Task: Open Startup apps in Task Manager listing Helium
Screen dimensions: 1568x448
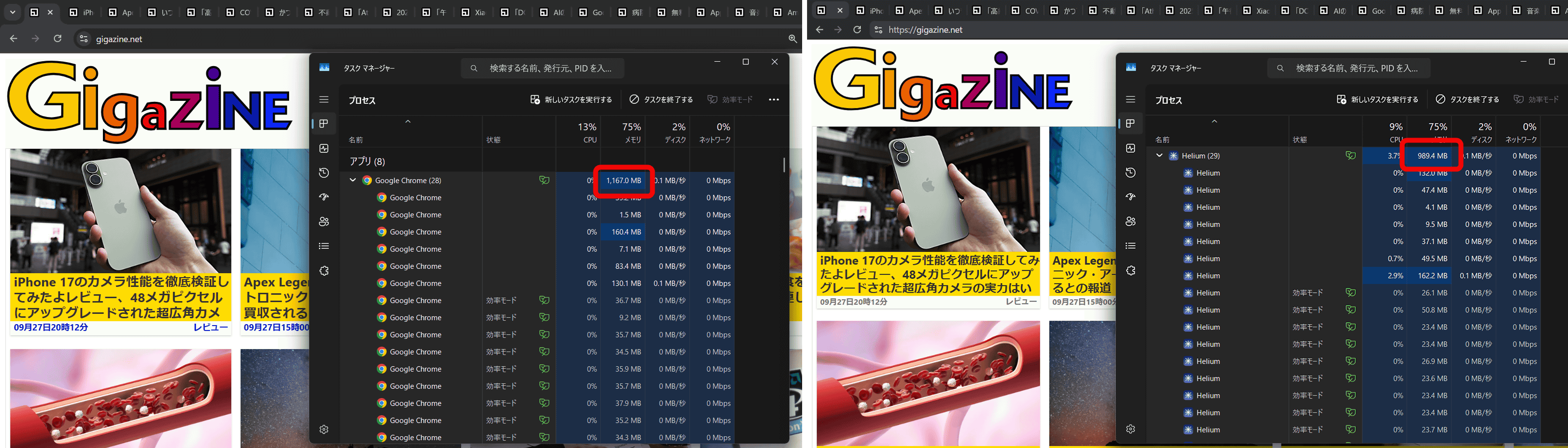Action: pyautogui.click(x=1130, y=197)
